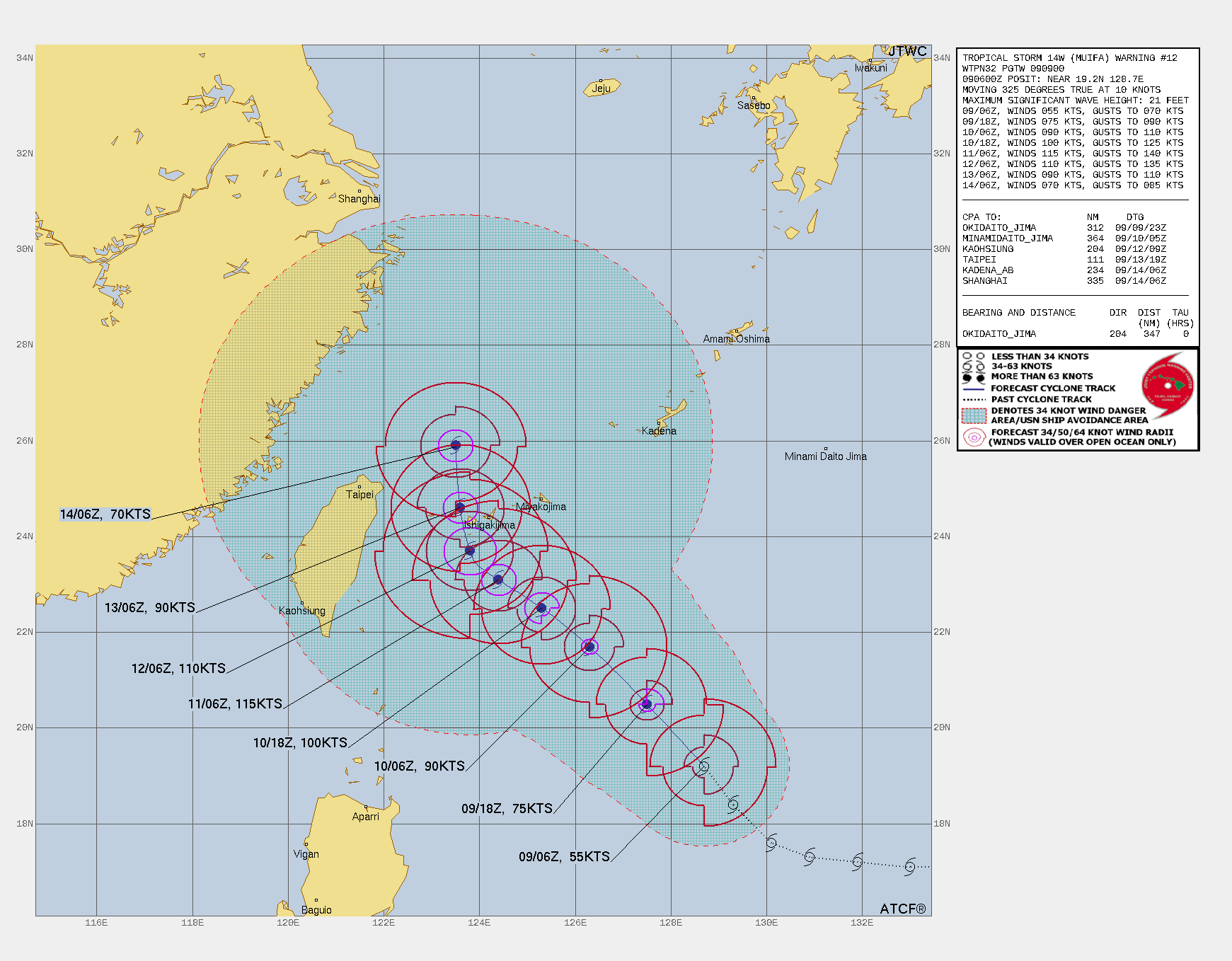The height and width of the screenshot is (961, 1232).
Task: Click the Vigan city label
Action: (306, 854)
